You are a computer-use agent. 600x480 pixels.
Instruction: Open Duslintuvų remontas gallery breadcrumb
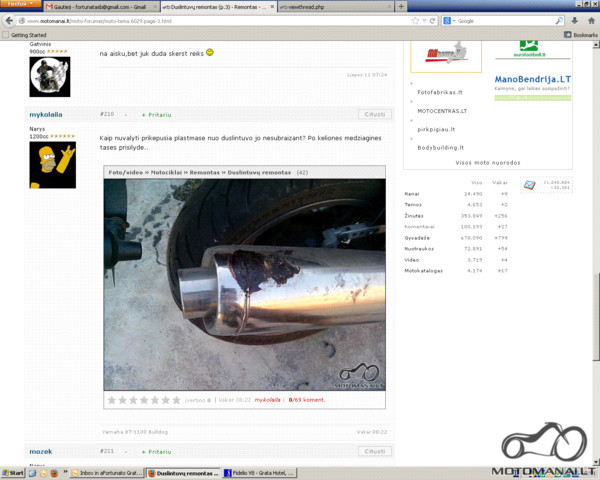259,172
